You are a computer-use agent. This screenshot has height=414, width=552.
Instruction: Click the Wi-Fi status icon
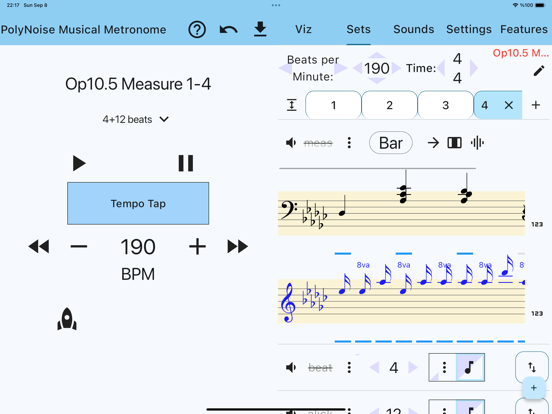tap(515, 5)
